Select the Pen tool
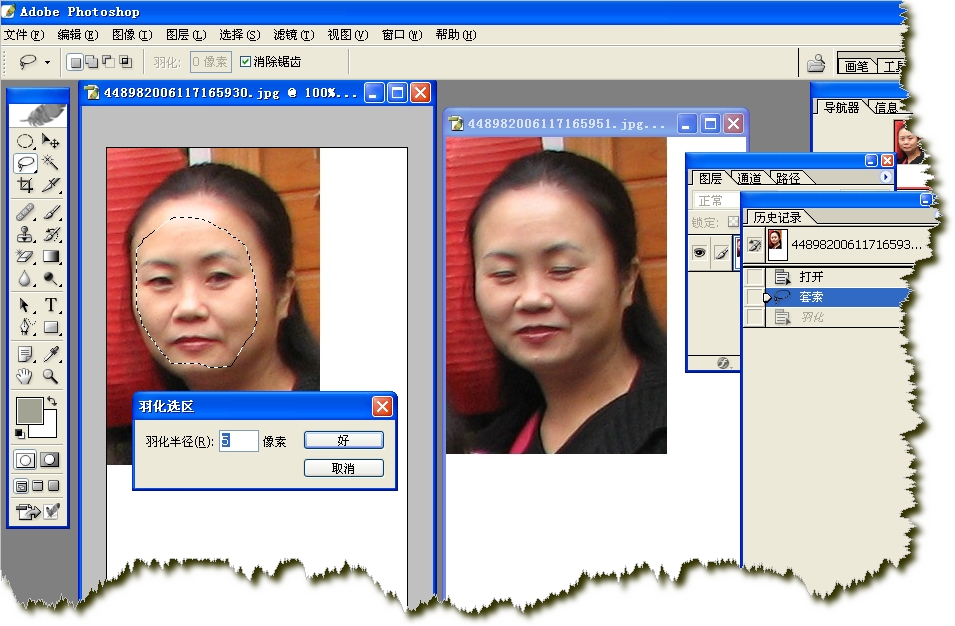955x626 pixels. tap(25, 327)
